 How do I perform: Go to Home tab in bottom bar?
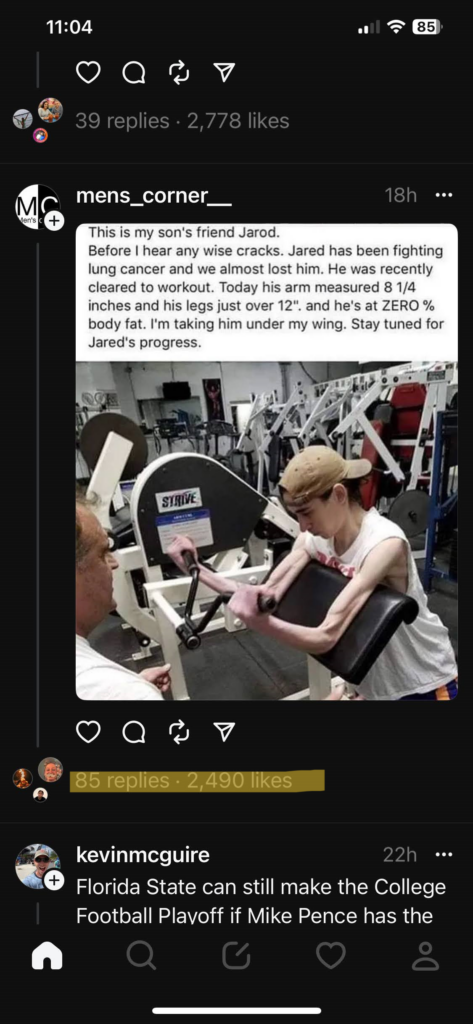click(x=47, y=955)
